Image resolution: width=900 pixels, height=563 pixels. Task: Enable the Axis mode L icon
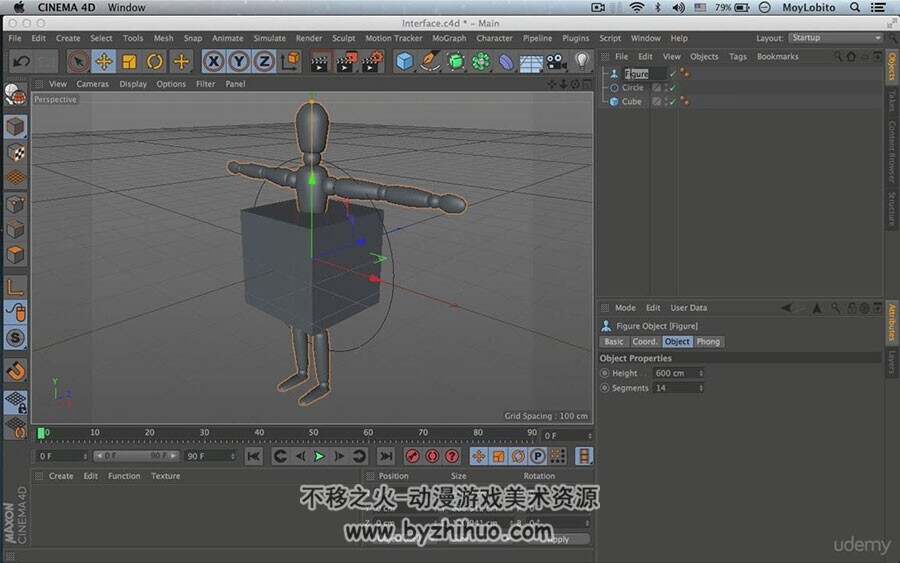[x=15, y=286]
